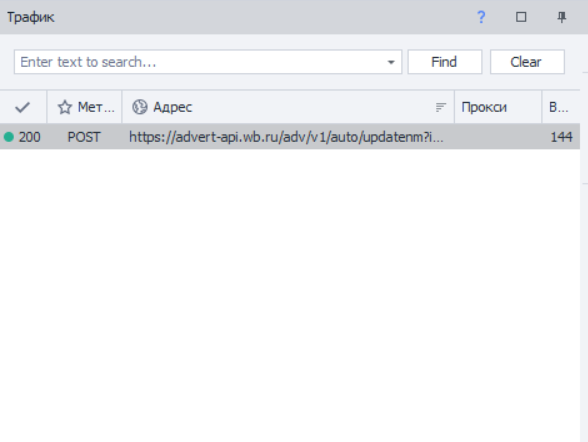Click the Прокси column header
This screenshot has height=442, width=588.
click(498, 107)
